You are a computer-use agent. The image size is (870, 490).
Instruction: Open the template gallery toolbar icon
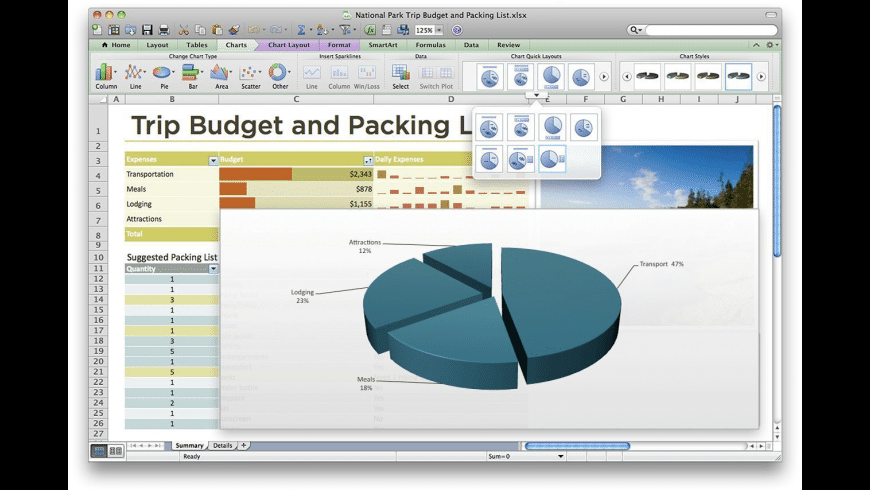(114, 30)
